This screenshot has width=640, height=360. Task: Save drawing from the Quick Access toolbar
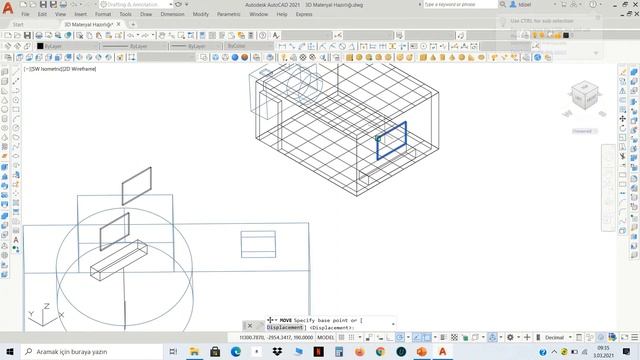pos(43,4)
